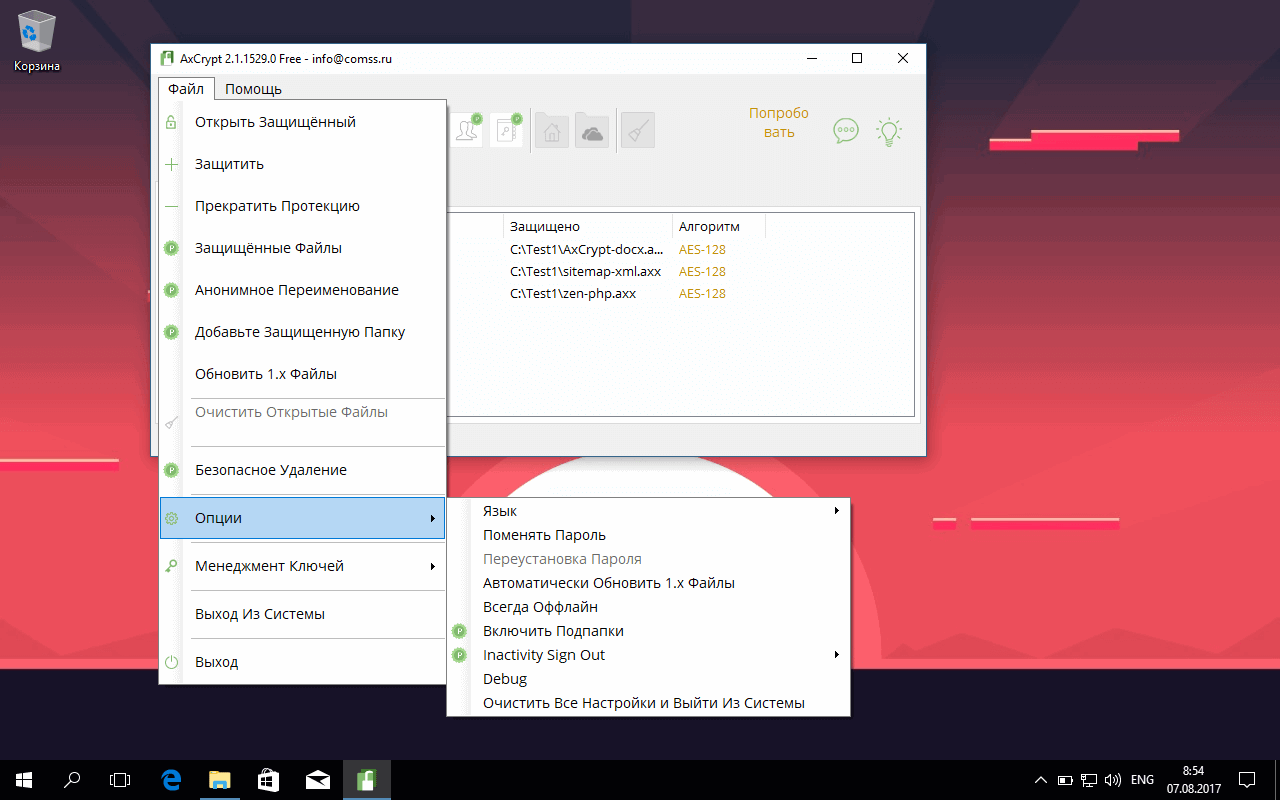Click the cloud folder toolbar icon
Viewport: 1280px width, 800px height.
coord(592,130)
